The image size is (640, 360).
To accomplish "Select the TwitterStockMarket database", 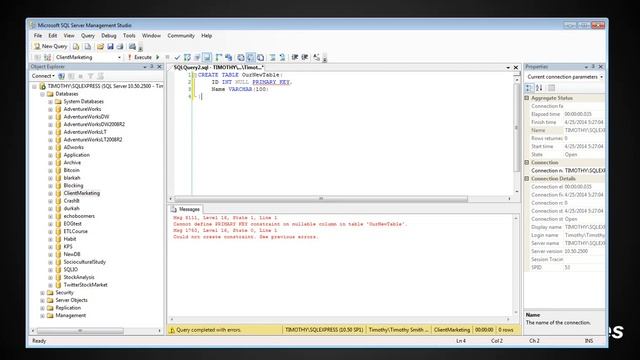I will pos(85,285).
